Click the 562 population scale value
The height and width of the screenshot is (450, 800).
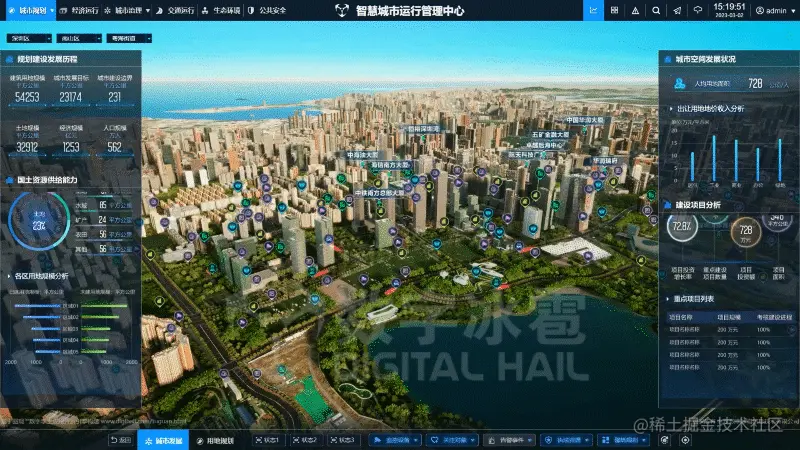(114, 147)
